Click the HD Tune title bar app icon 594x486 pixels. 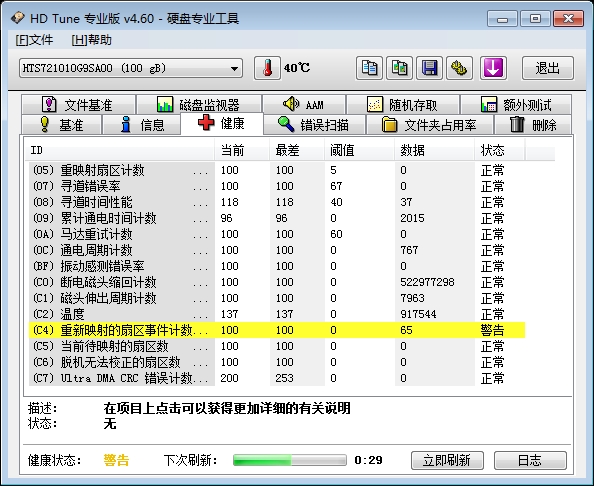tap(17, 18)
